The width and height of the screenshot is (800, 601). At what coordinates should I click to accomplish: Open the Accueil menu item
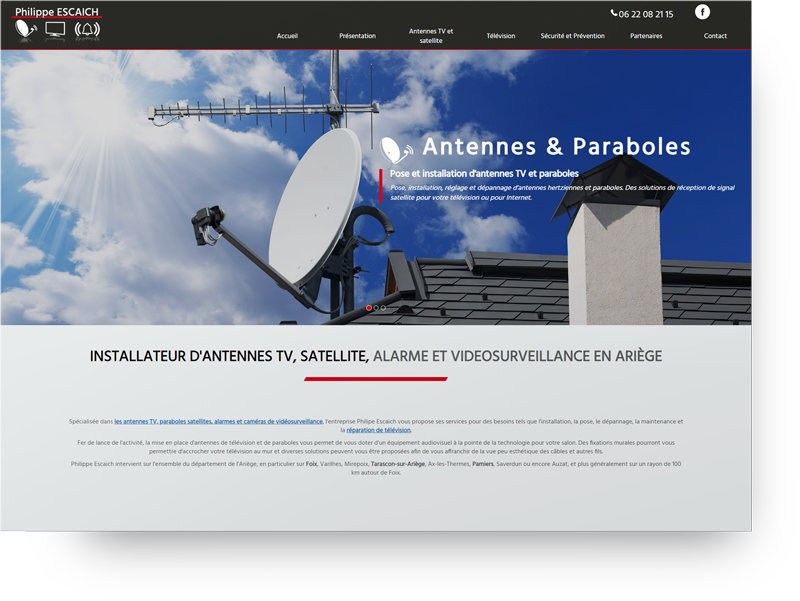(x=287, y=35)
